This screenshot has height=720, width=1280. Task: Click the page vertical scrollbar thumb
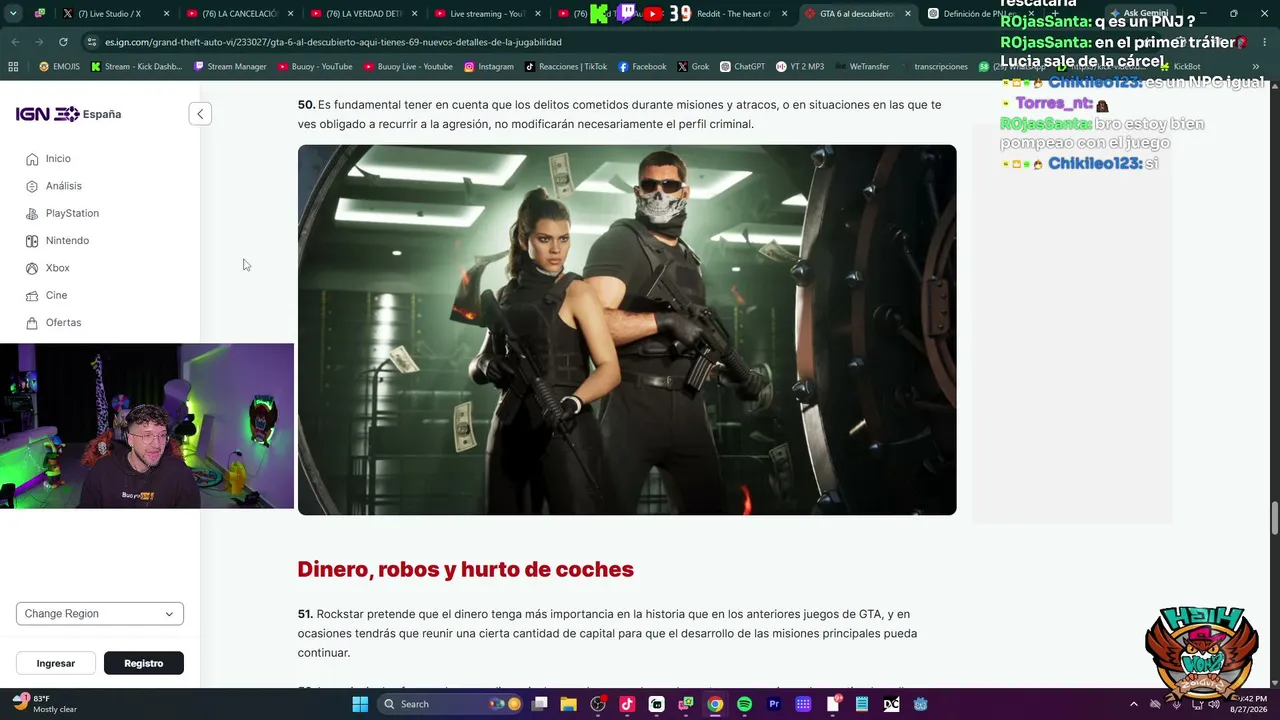[1275, 519]
